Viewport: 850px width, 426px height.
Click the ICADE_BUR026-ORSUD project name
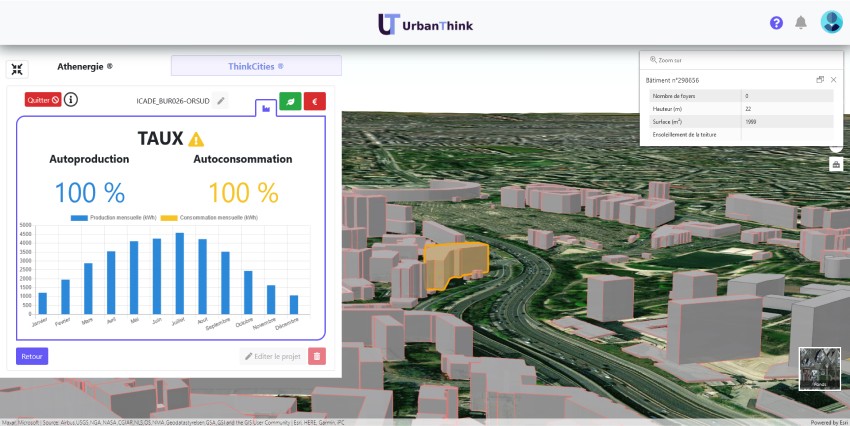pos(173,101)
